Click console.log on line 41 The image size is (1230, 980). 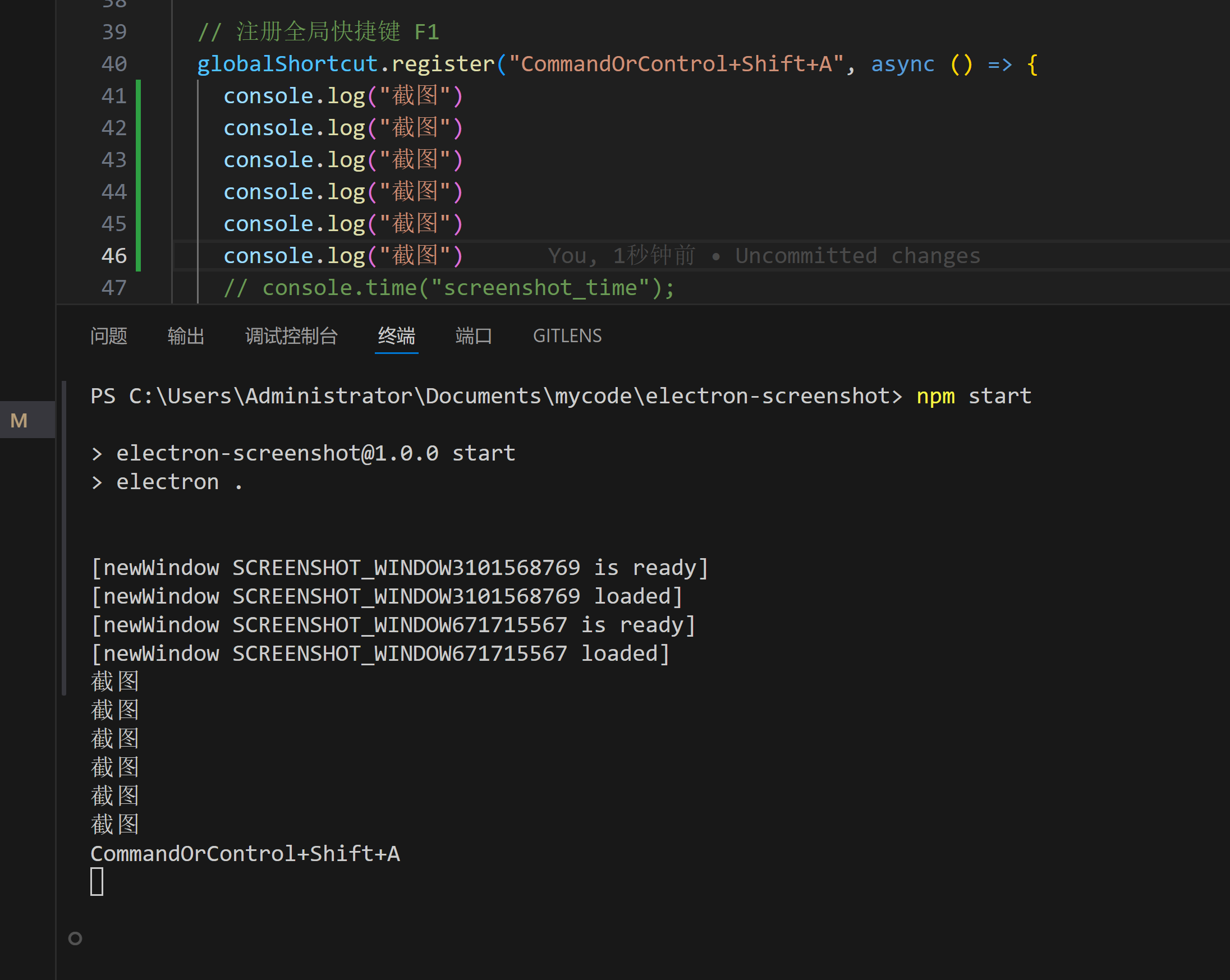tap(294, 96)
